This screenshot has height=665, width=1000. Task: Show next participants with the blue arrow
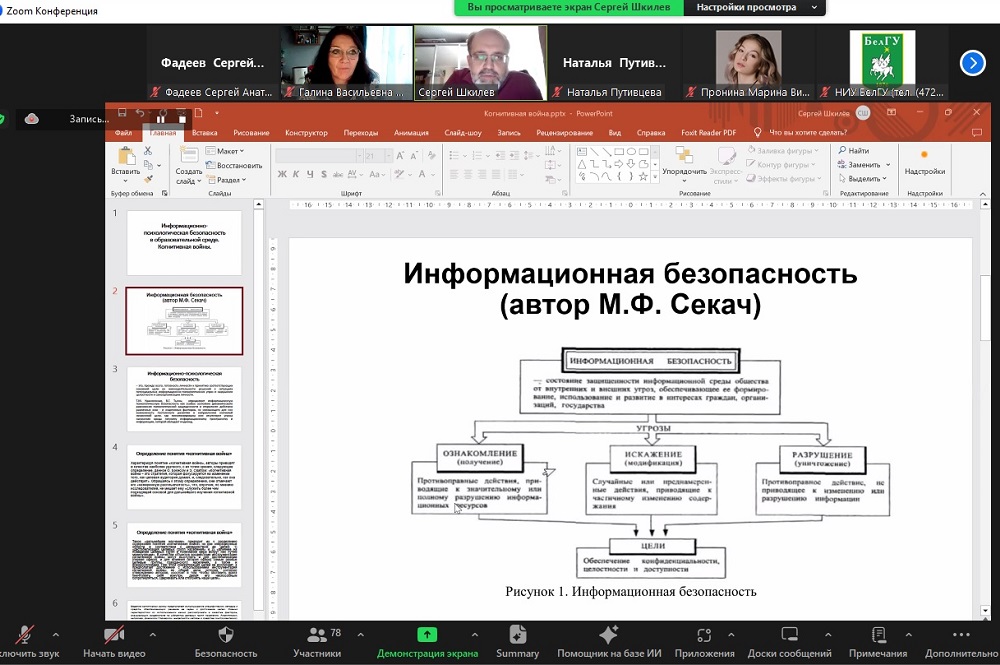pos(972,63)
